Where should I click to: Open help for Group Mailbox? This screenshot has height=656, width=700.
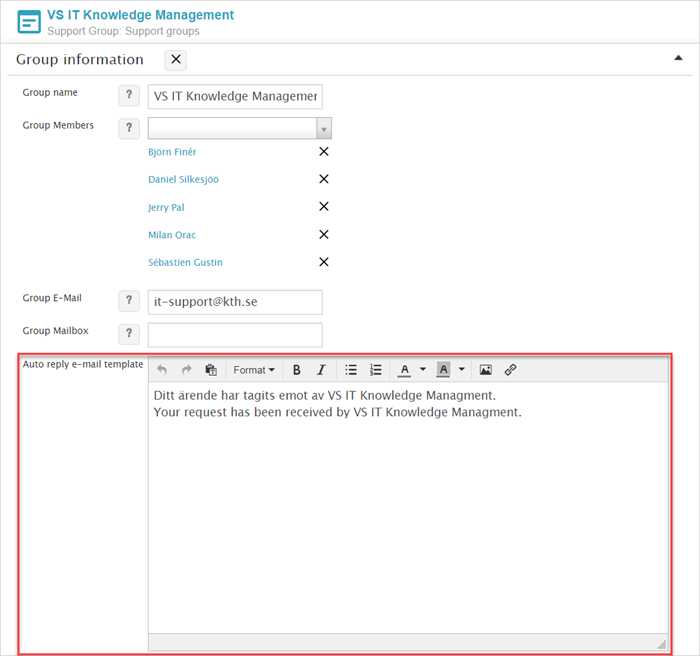pos(129,334)
